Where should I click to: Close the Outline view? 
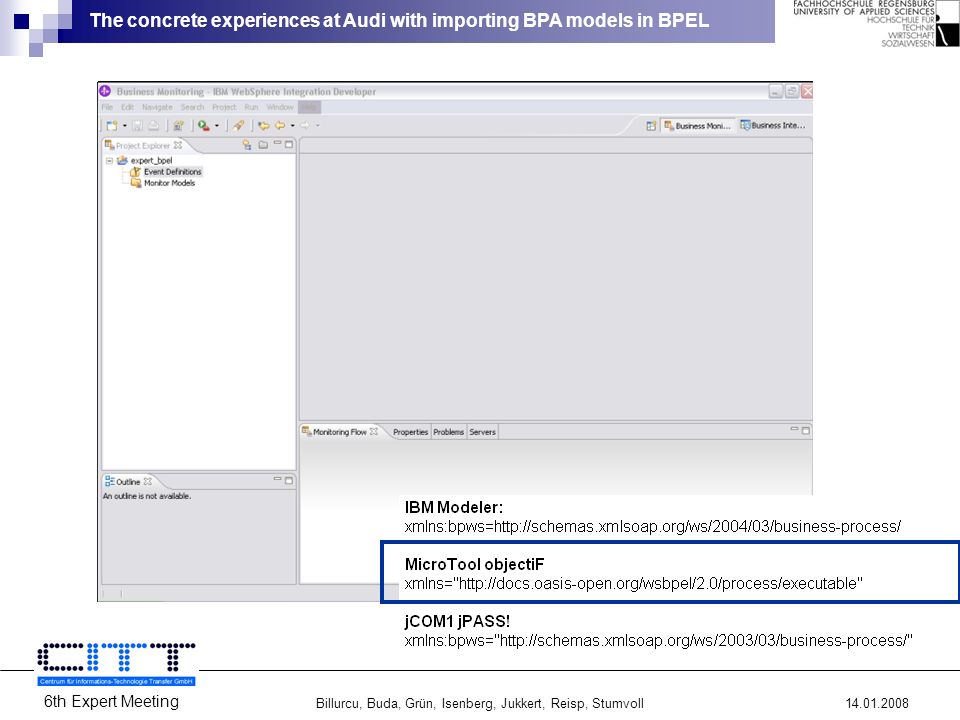pyautogui.click(x=148, y=482)
